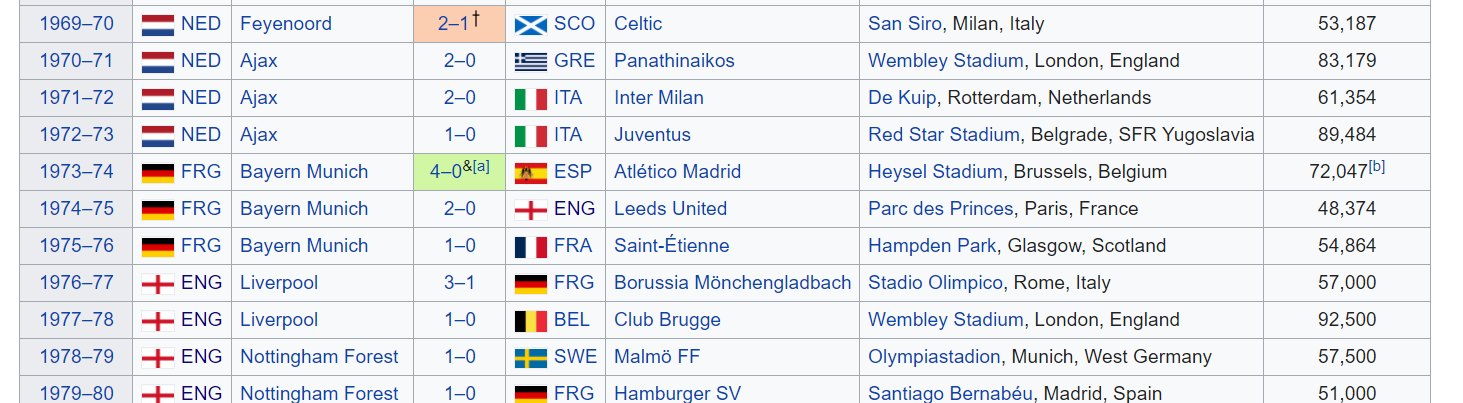
Task: Click the Greece flag icon beside Panathinaikos
Action: (530, 62)
